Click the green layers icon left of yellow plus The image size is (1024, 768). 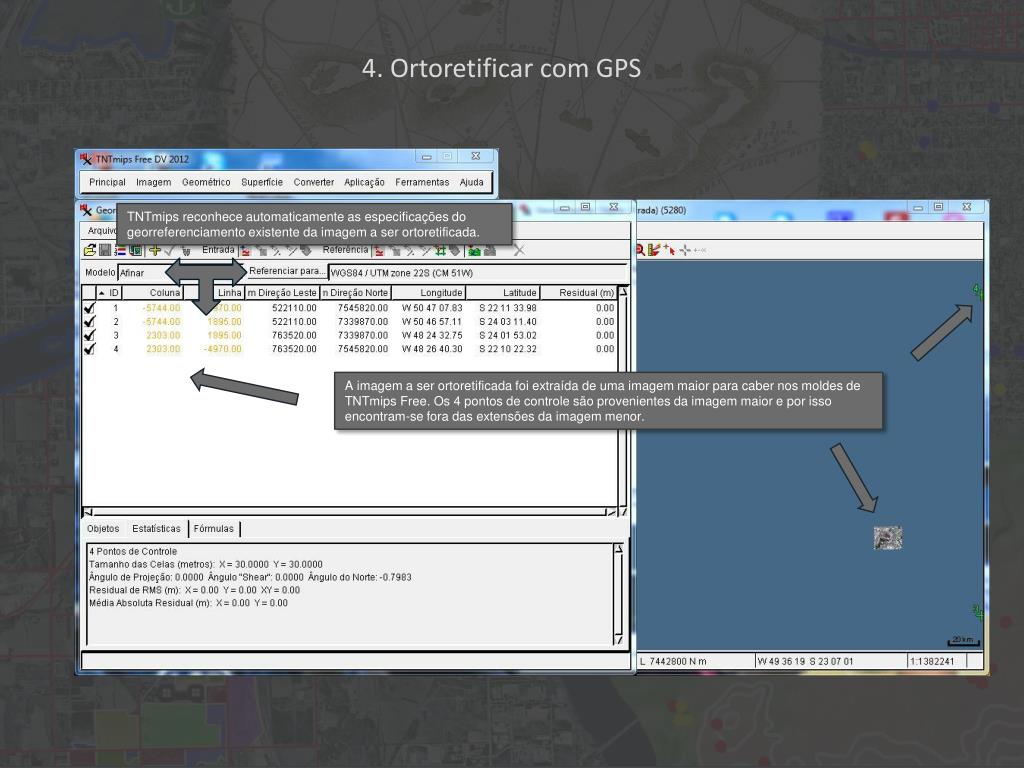[135, 250]
